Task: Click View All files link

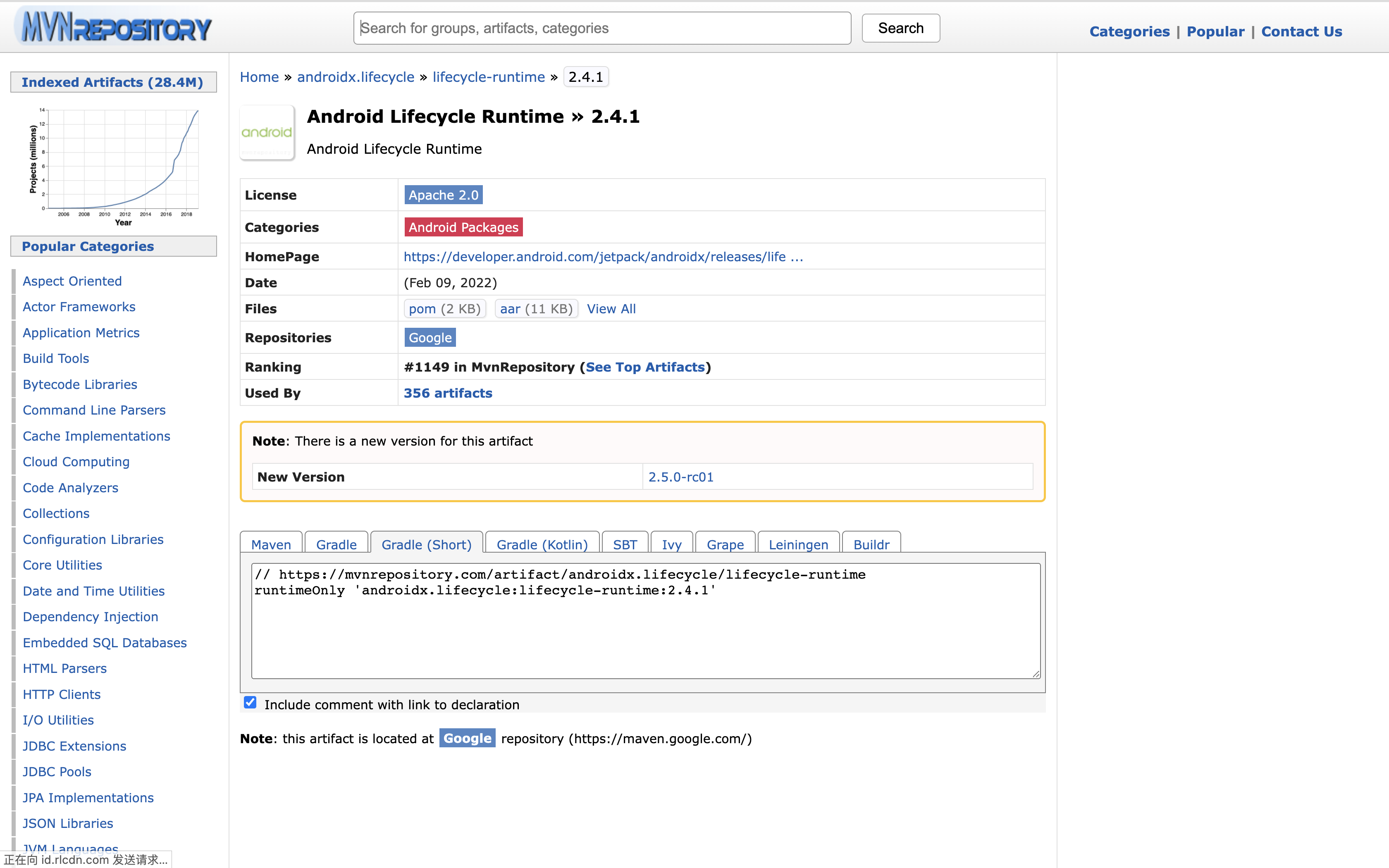Action: pos(611,309)
